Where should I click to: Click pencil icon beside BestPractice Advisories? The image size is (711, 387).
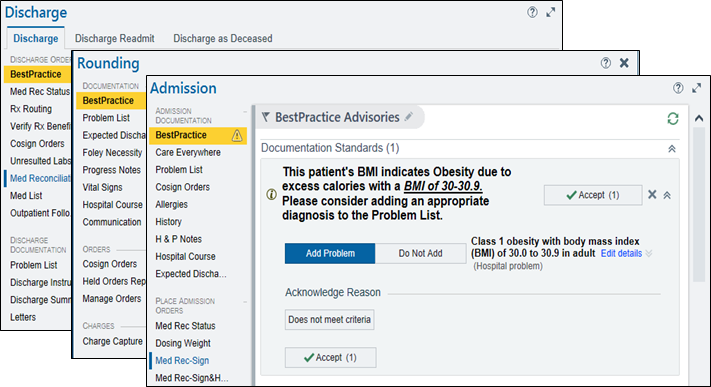pyautogui.click(x=409, y=117)
